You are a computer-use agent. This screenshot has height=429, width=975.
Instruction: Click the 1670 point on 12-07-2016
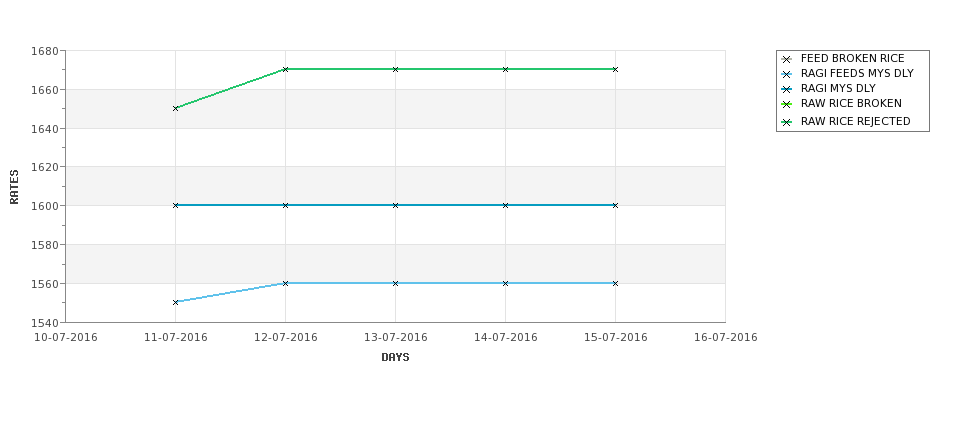(x=285, y=69)
